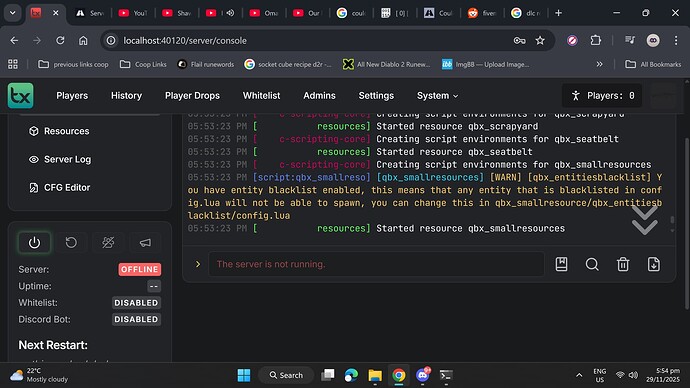Open the weather widget
Viewport: 690px width, 388px height.
[40, 375]
